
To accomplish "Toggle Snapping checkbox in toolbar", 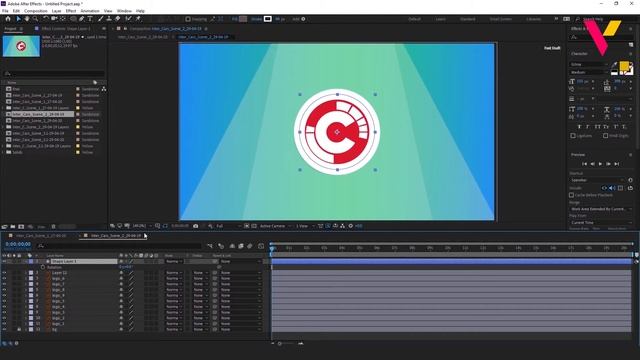I will 188,19.
